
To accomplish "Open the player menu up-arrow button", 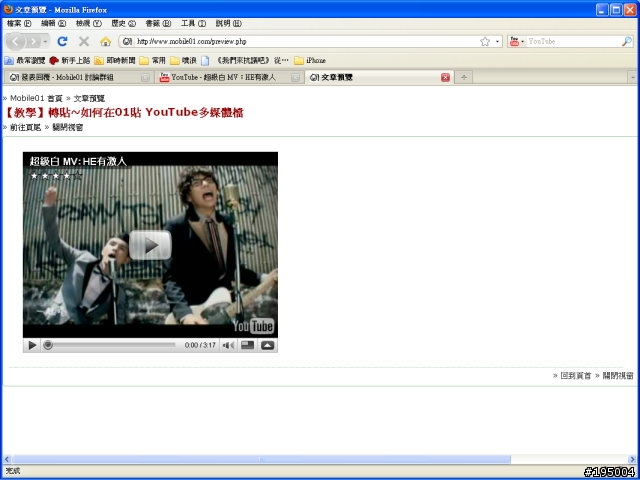I will (x=267, y=345).
